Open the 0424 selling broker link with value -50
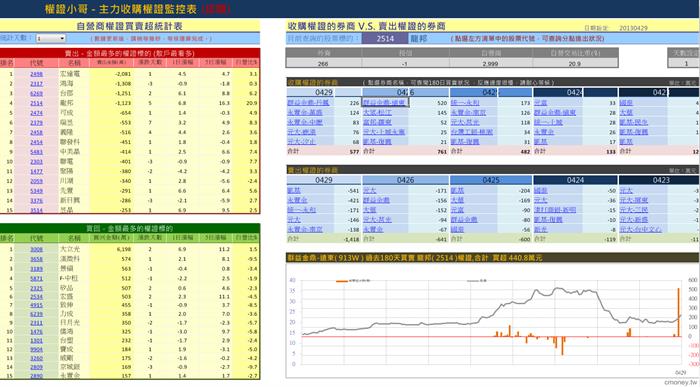 (x=541, y=191)
